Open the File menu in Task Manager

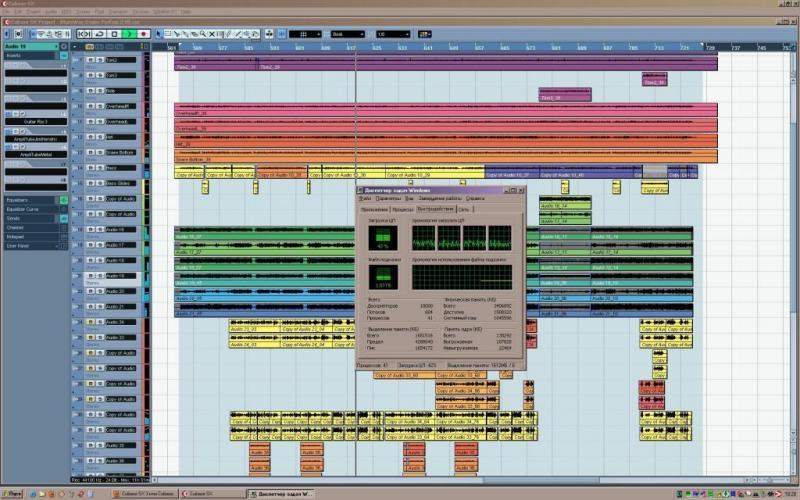pos(365,199)
